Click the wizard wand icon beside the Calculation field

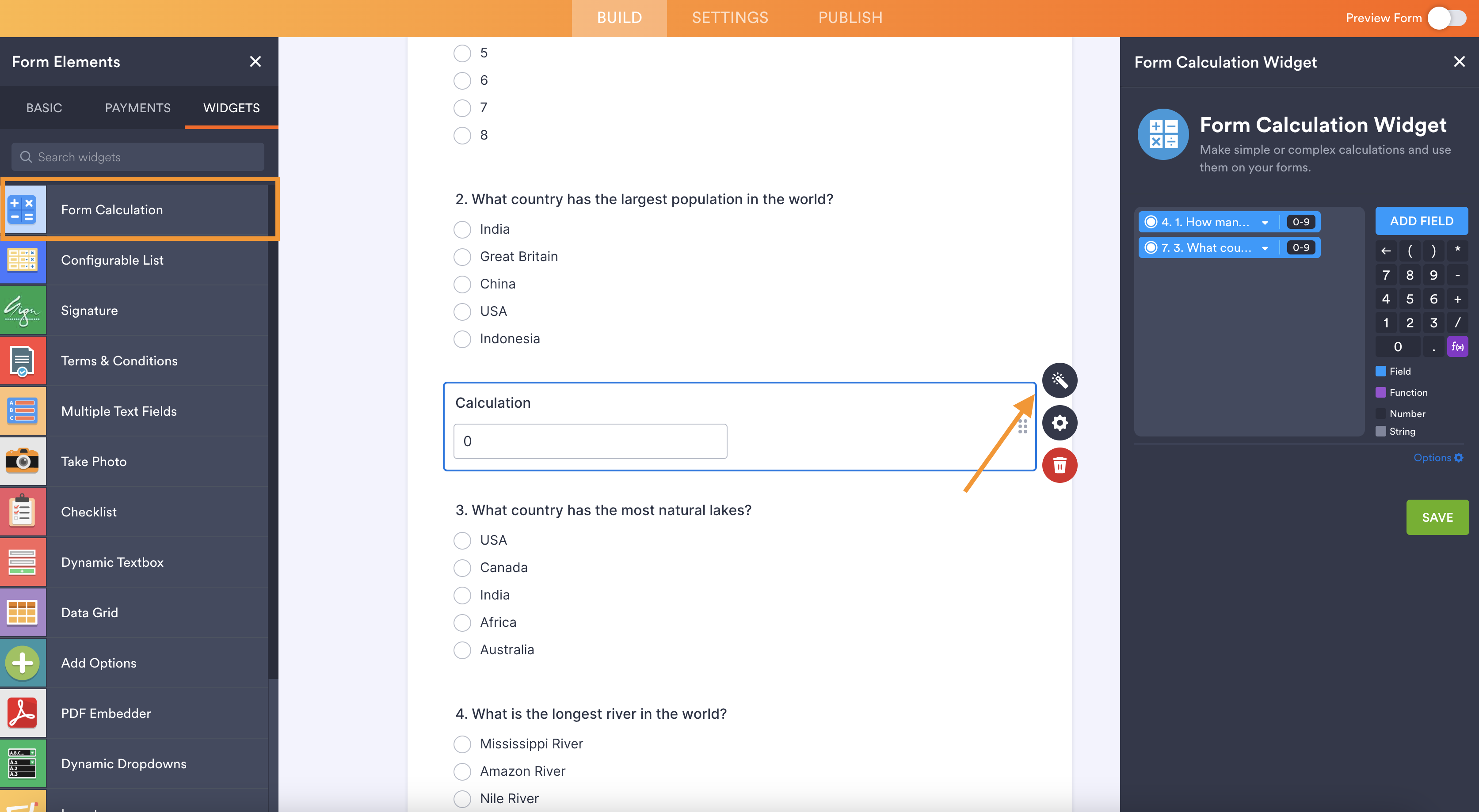(x=1059, y=380)
